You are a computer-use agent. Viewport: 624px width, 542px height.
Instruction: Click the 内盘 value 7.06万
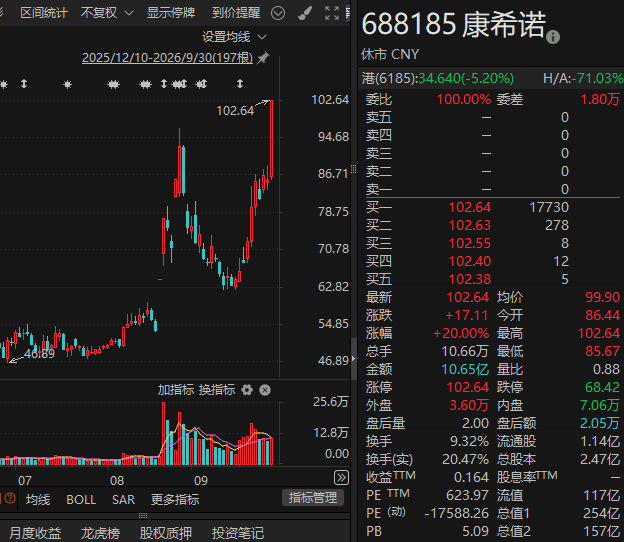pyautogui.click(x=600, y=406)
